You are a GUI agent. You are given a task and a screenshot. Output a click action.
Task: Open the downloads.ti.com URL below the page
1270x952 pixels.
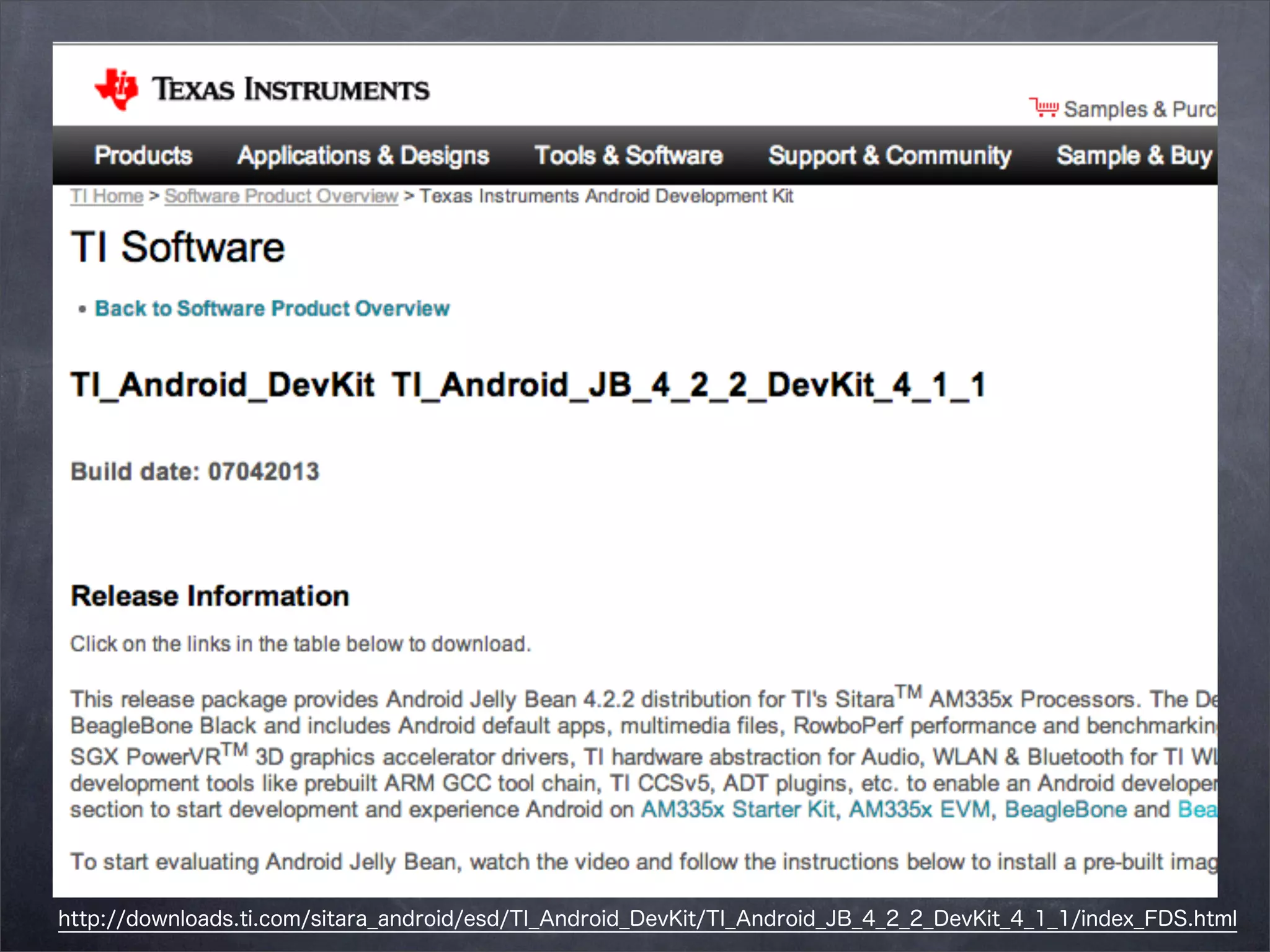click(647, 918)
